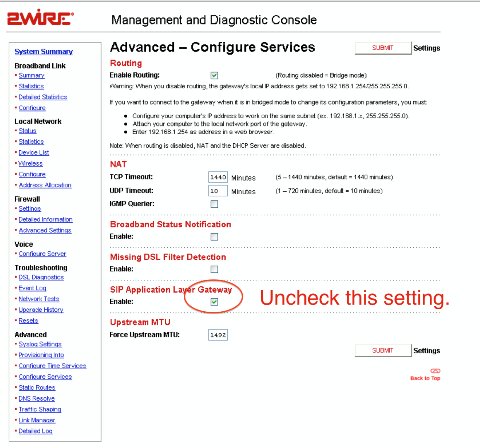Focus the UDP Timeout input field
This screenshot has height=445, width=480.
[x=218, y=191]
